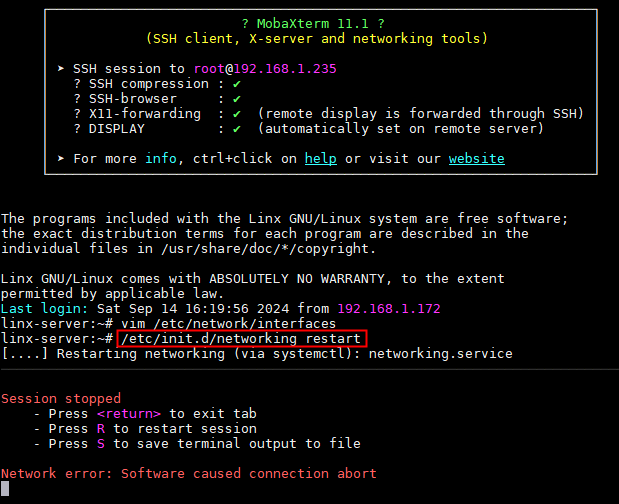Viewport: 619px width, 504px height.
Task: Open the 'help' link in the banner
Action: tap(321, 159)
